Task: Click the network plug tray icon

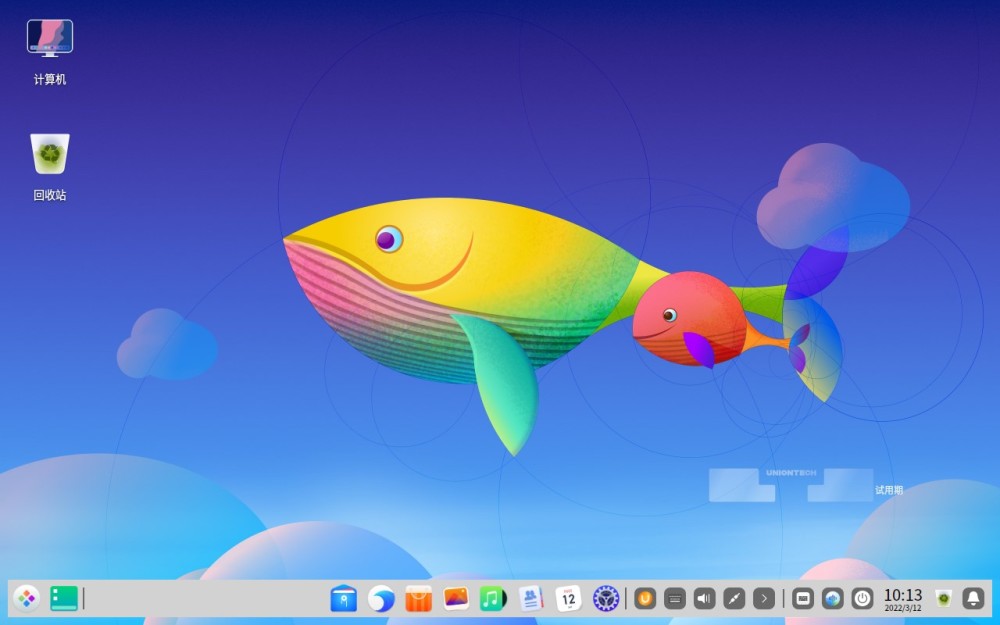Action: click(x=734, y=598)
